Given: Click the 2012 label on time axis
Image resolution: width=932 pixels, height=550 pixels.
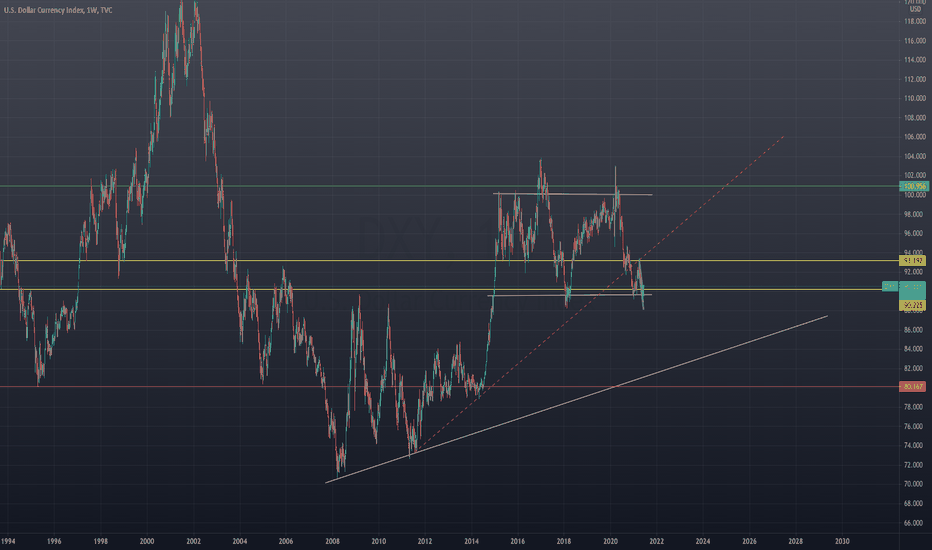Looking at the screenshot, I should [x=425, y=541].
